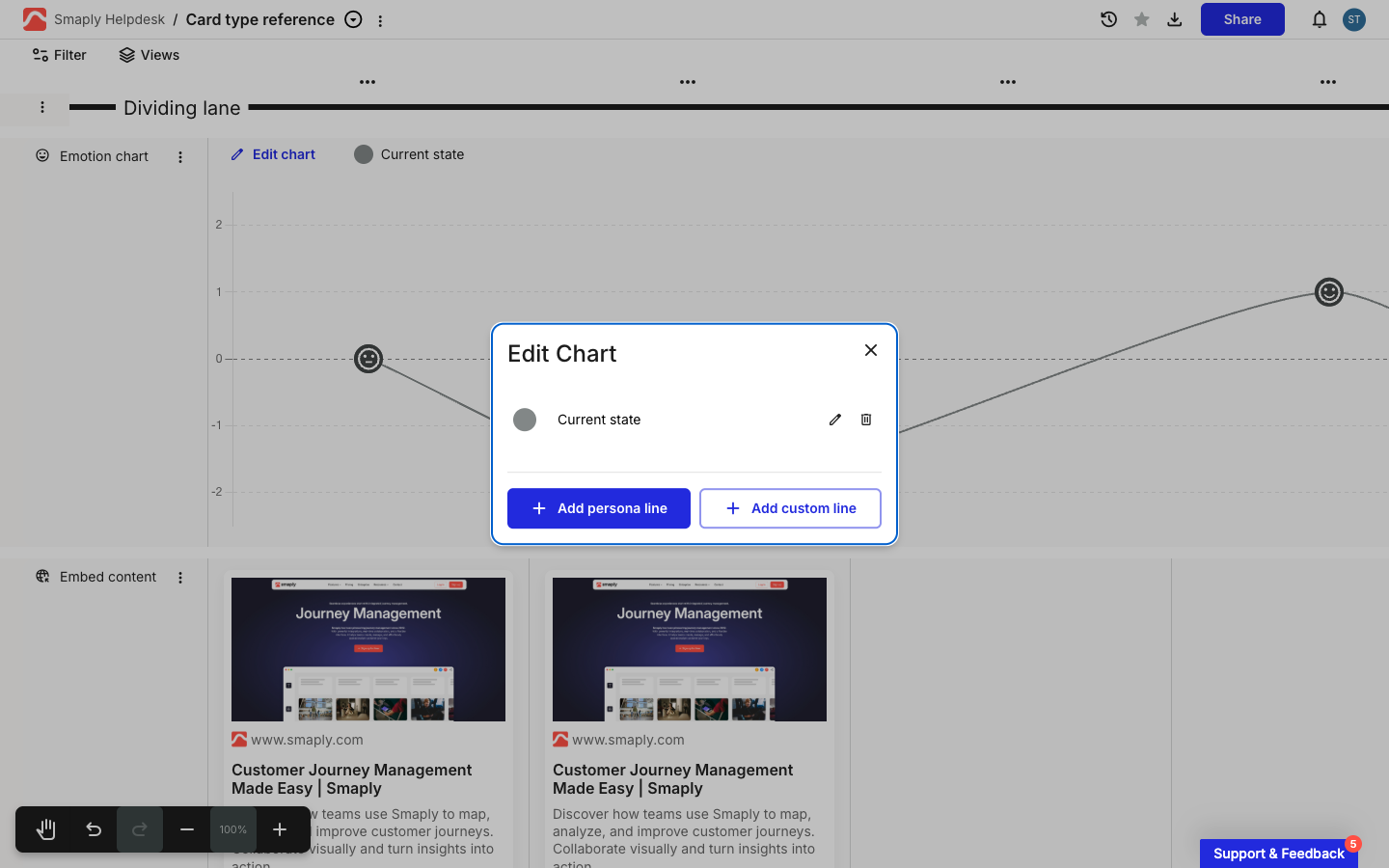The height and width of the screenshot is (868, 1389).
Task: Select the pan hand tool
Action: pyautogui.click(x=46, y=829)
